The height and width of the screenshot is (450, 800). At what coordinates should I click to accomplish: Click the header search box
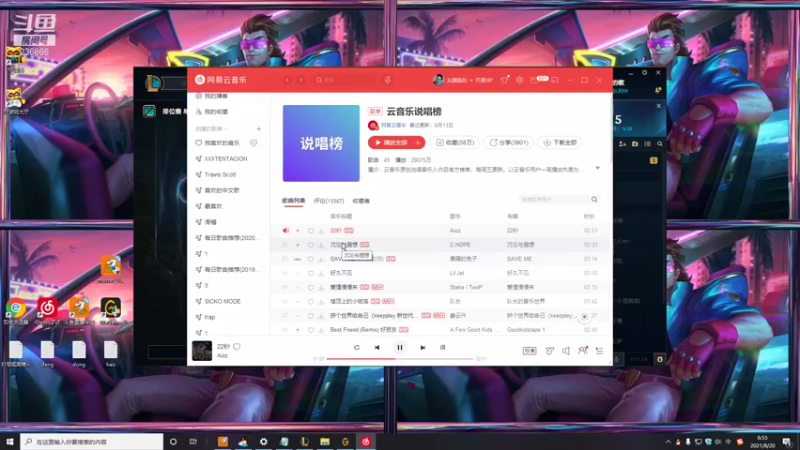(345, 80)
